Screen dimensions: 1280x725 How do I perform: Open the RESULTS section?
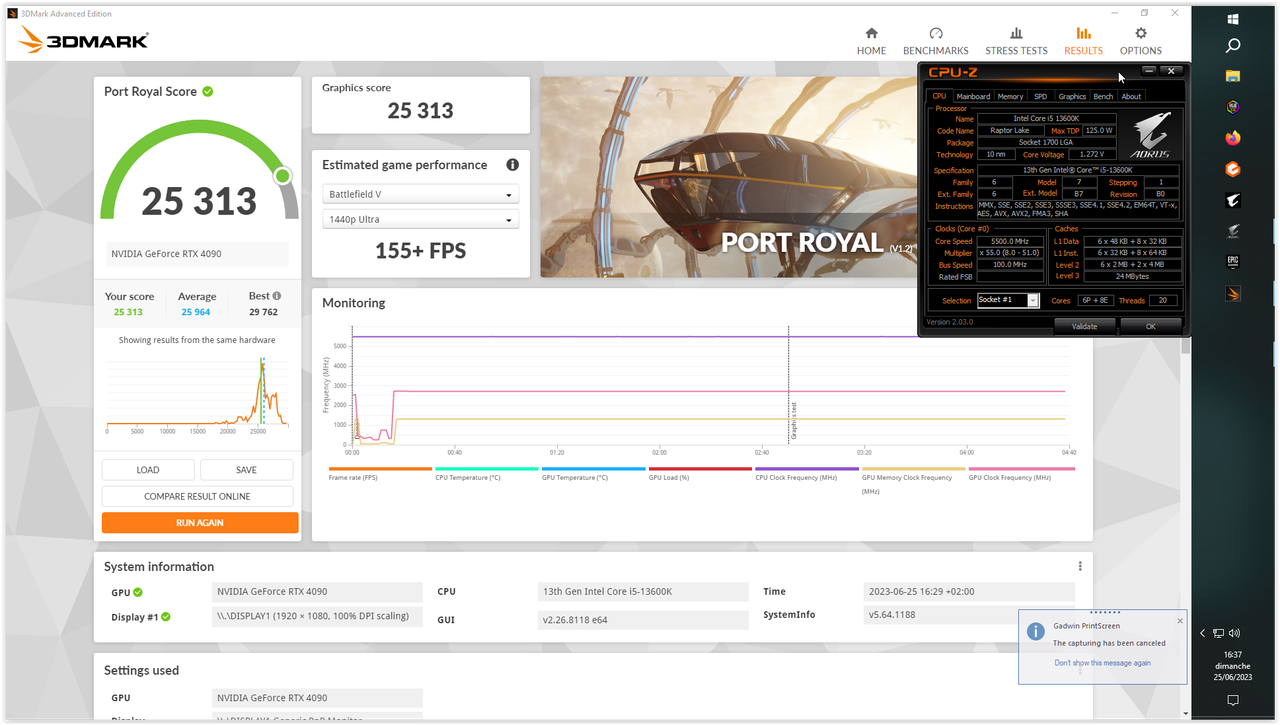[1083, 41]
